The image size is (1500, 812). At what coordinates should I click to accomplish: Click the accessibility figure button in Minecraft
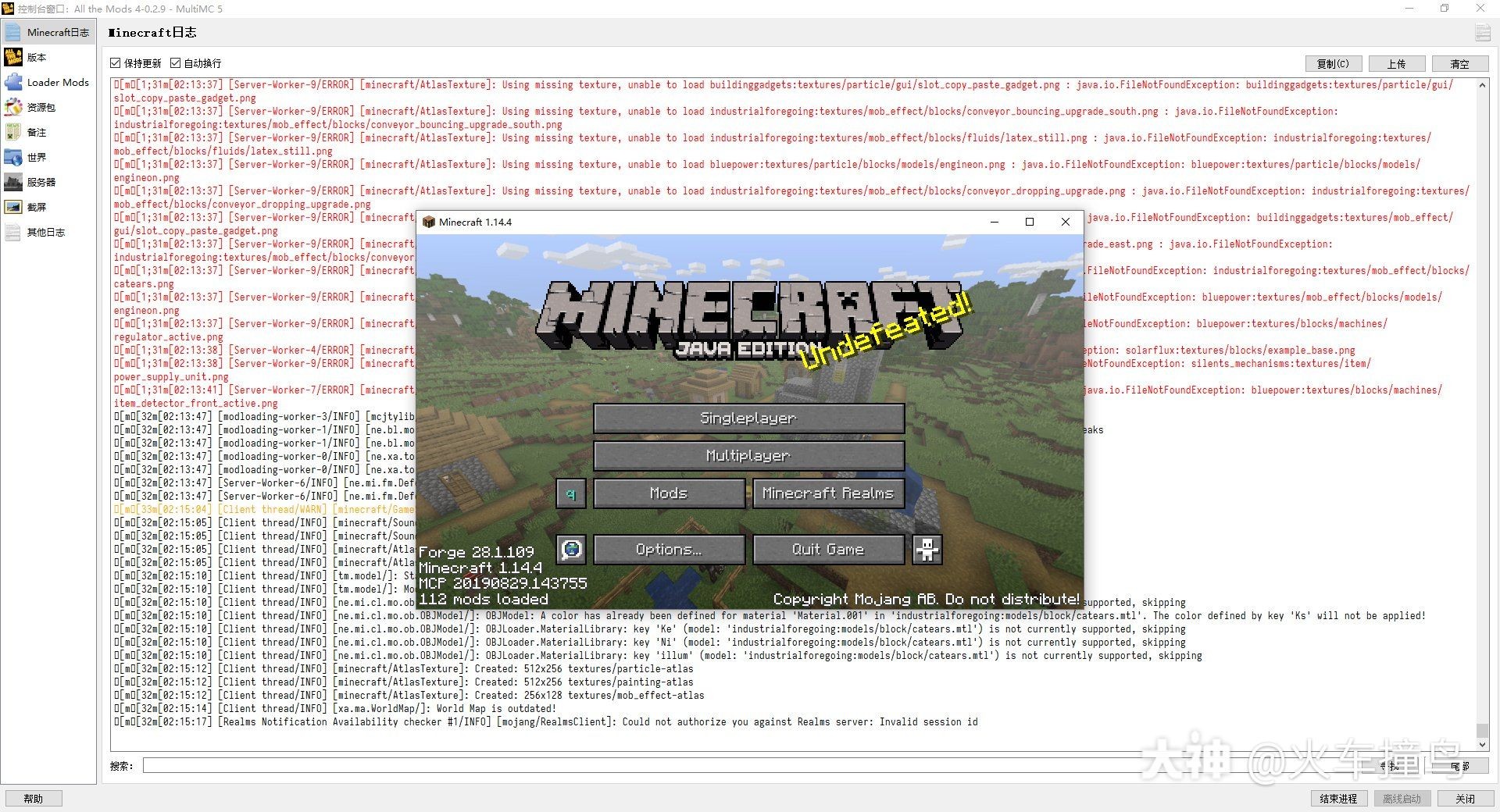pyautogui.click(x=927, y=550)
